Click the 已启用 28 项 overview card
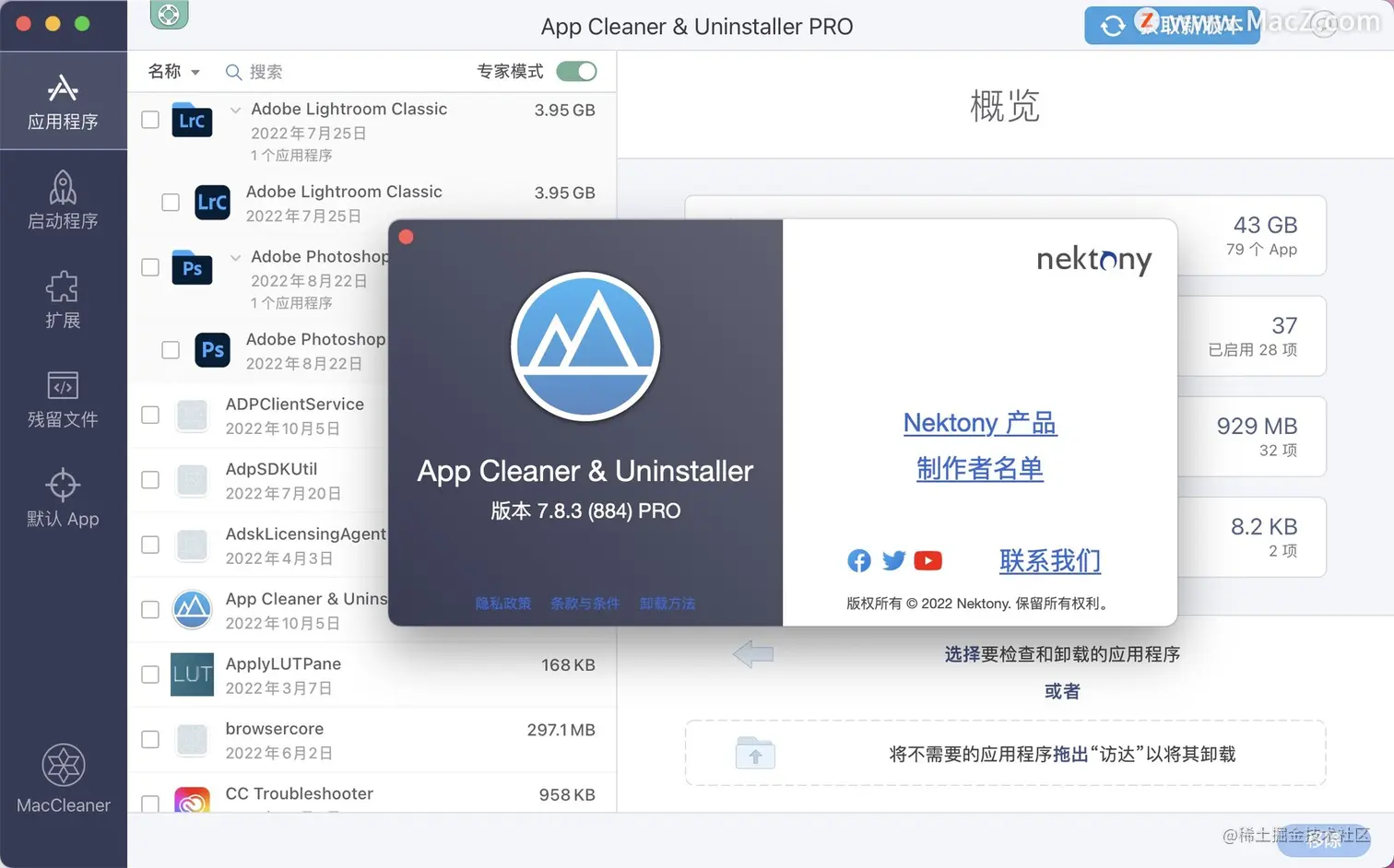Image resolution: width=1394 pixels, height=868 pixels. coord(1252,335)
